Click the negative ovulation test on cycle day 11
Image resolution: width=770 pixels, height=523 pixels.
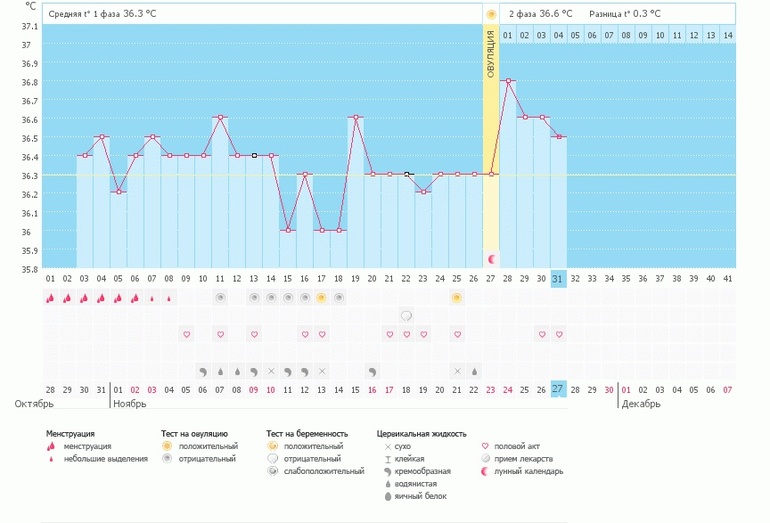[x=220, y=298]
